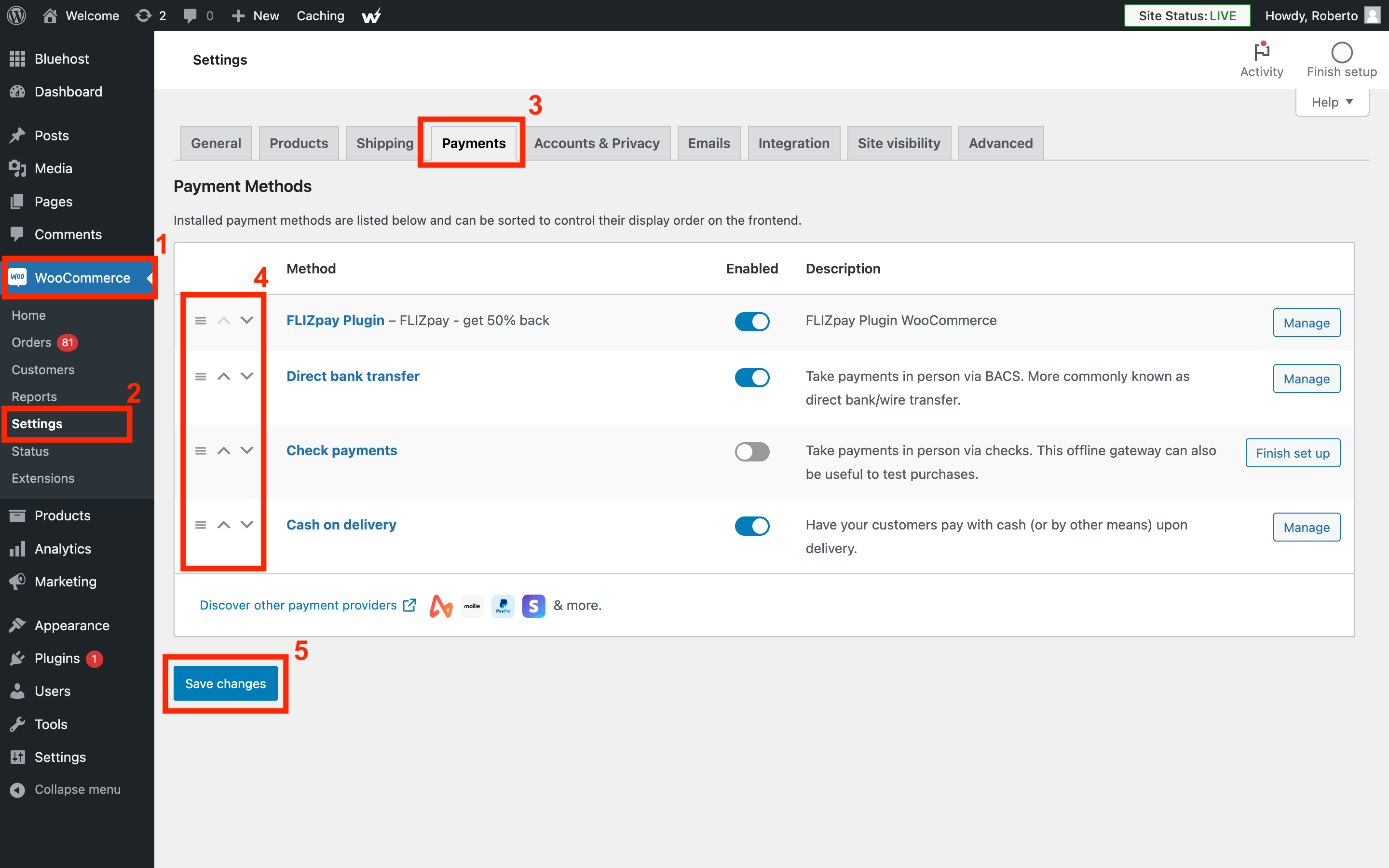1389x868 pixels.
Task: Open the Emails tab
Action: [709, 143]
